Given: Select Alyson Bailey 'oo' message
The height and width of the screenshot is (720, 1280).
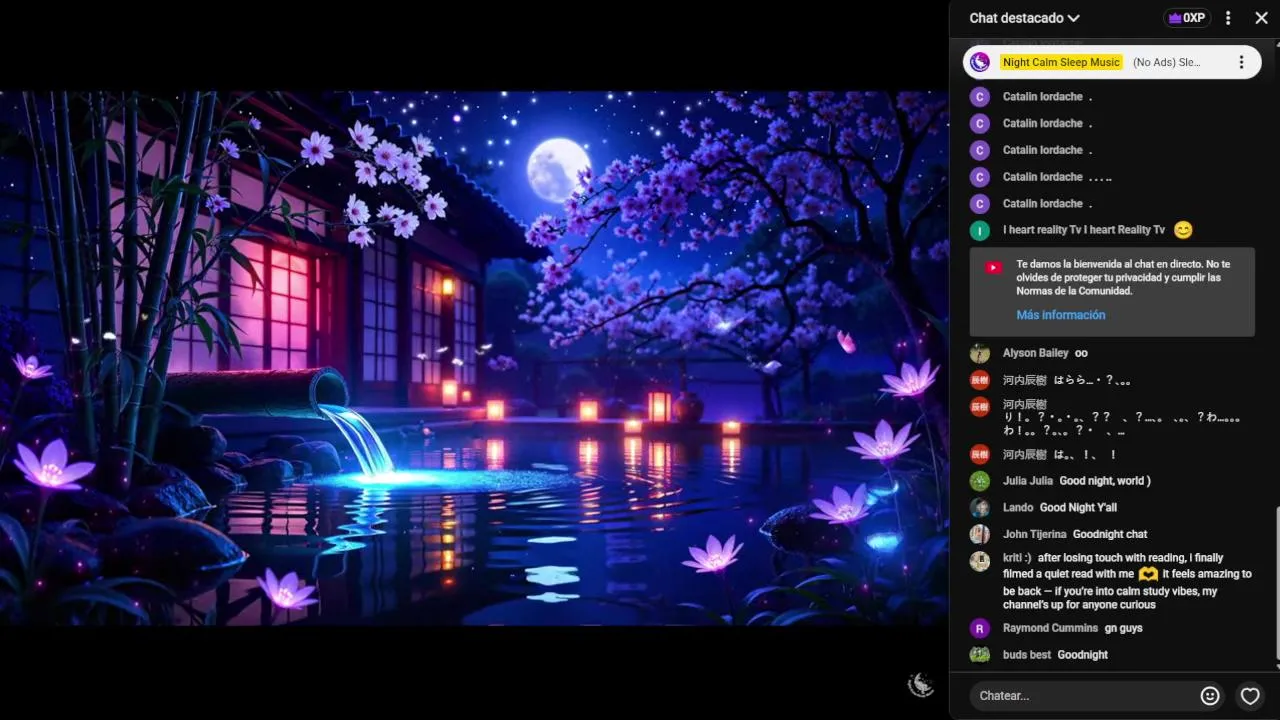Looking at the screenshot, I should click(x=1081, y=353).
